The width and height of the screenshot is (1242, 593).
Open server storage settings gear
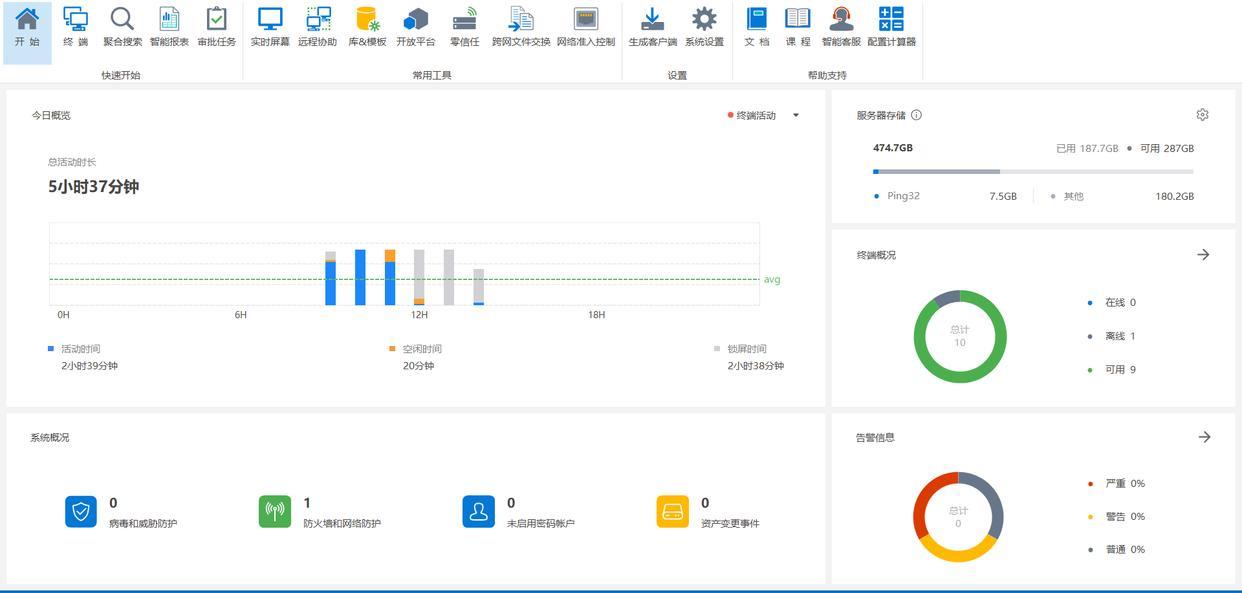point(1202,115)
